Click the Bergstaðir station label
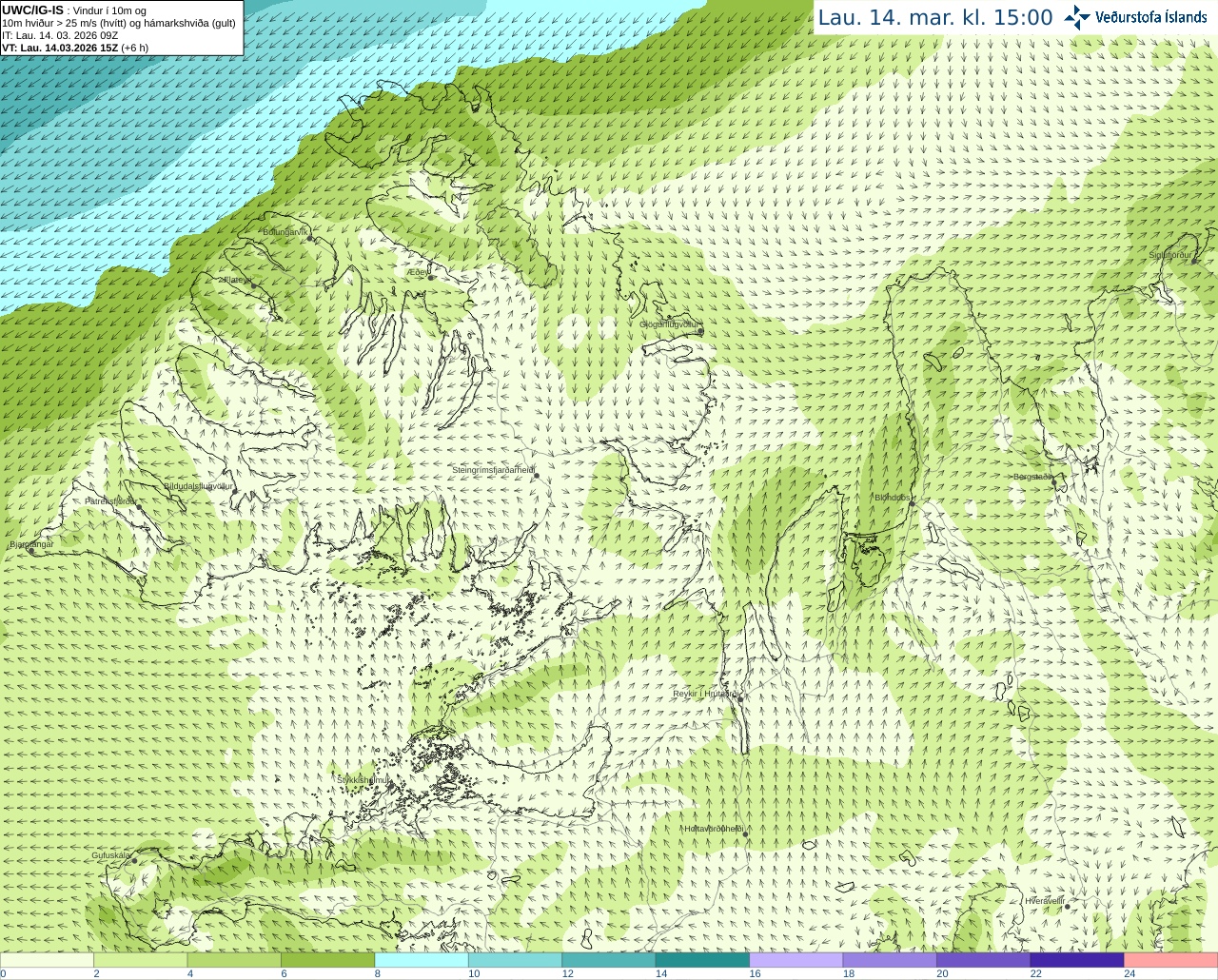The width and height of the screenshot is (1218, 980). (x=1032, y=477)
